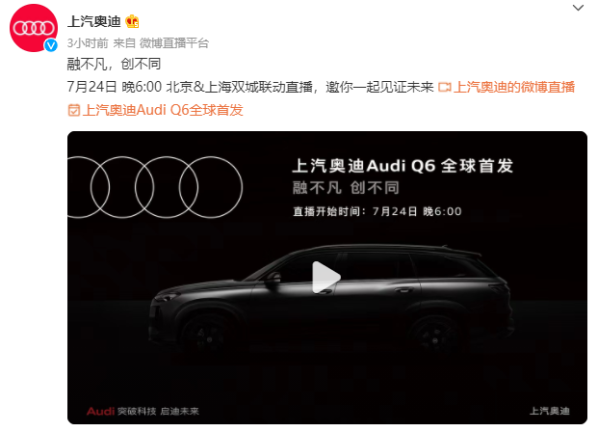Open the SAIC Audi profile avatar
The height and width of the screenshot is (432, 598).
tap(34, 28)
